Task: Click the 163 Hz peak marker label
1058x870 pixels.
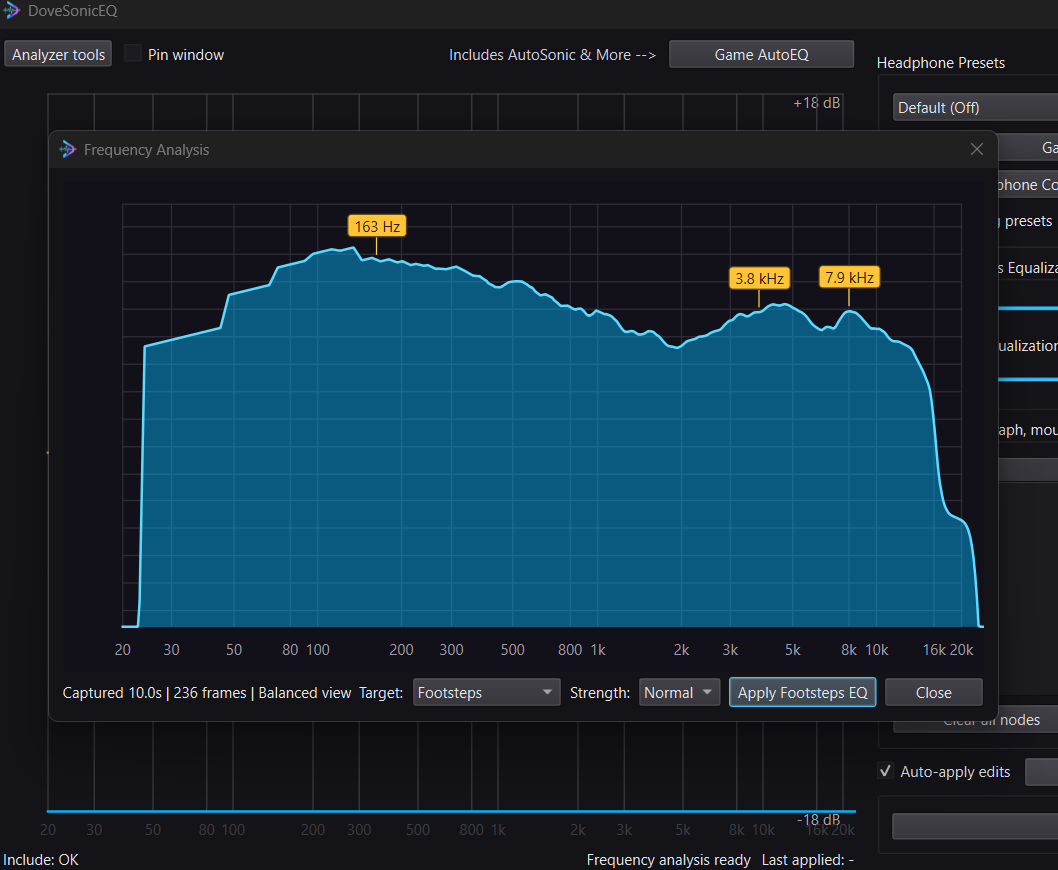Action: click(x=377, y=226)
